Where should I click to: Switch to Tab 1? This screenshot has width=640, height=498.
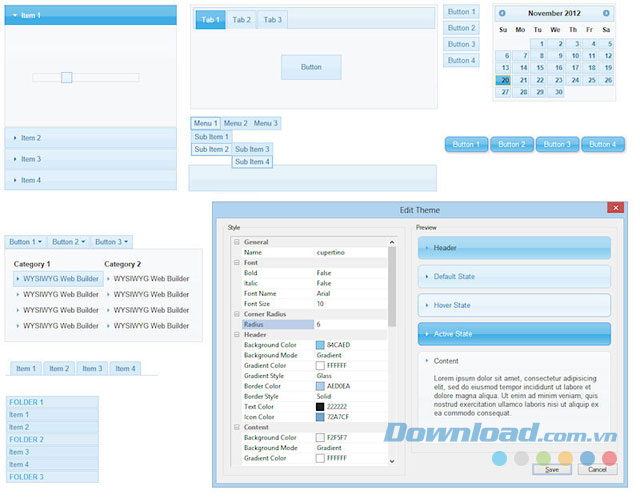tap(210, 20)
